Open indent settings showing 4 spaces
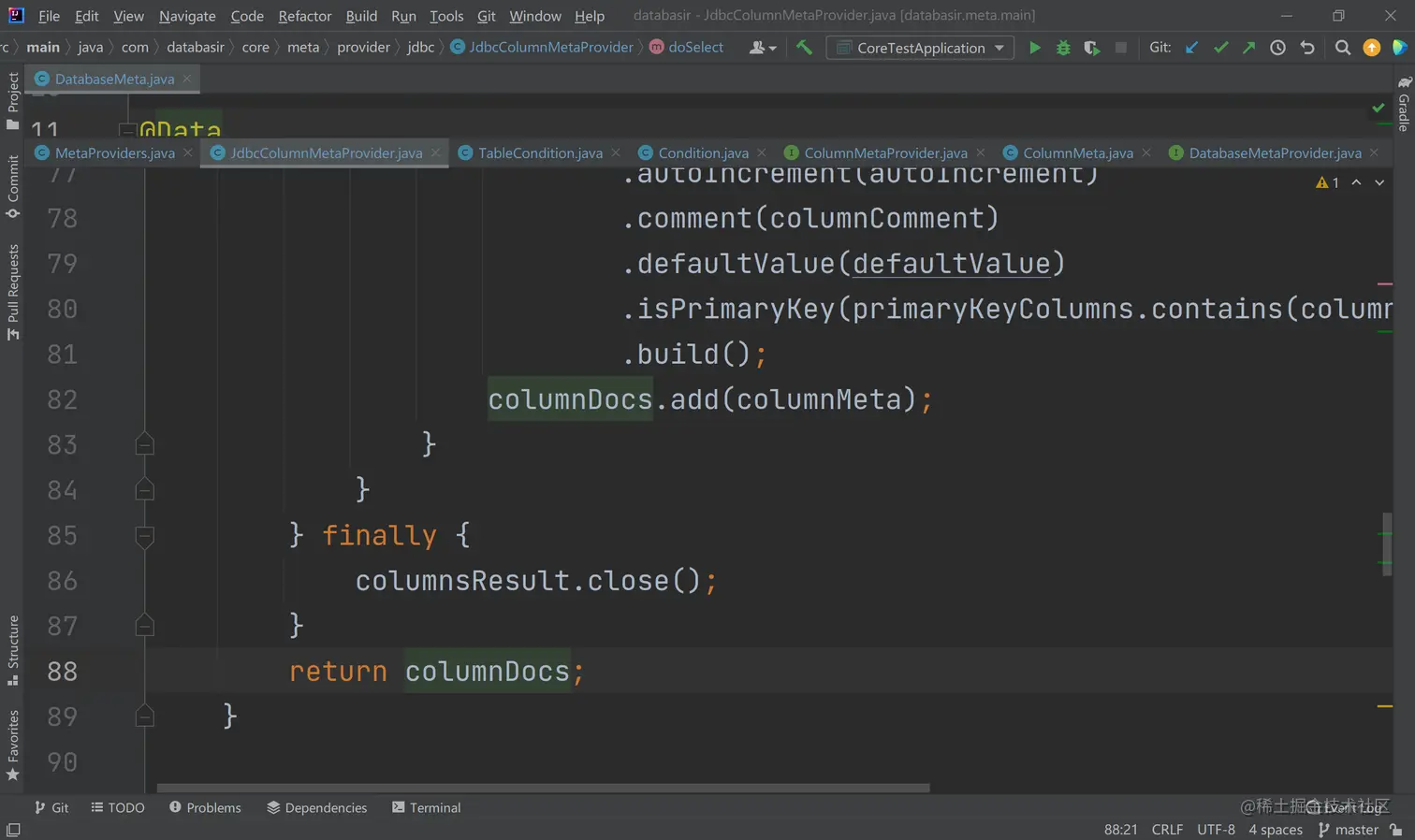This screenshot has height=840, width=1415. click(x=1275, y=830)
